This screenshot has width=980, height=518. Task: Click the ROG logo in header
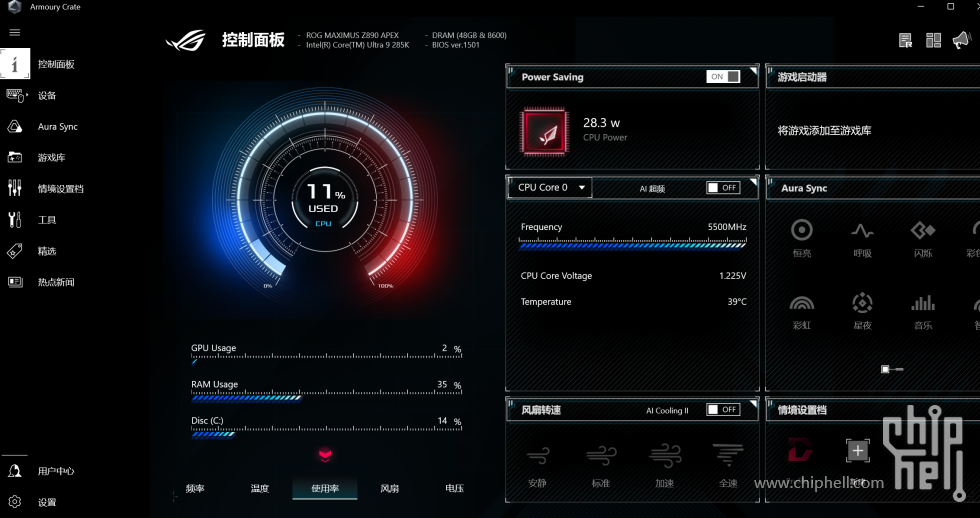[x=186, y=41]
